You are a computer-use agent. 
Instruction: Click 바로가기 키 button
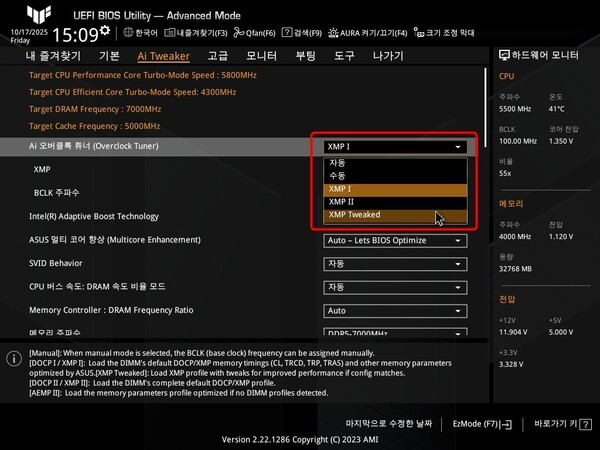click(556, 424)
